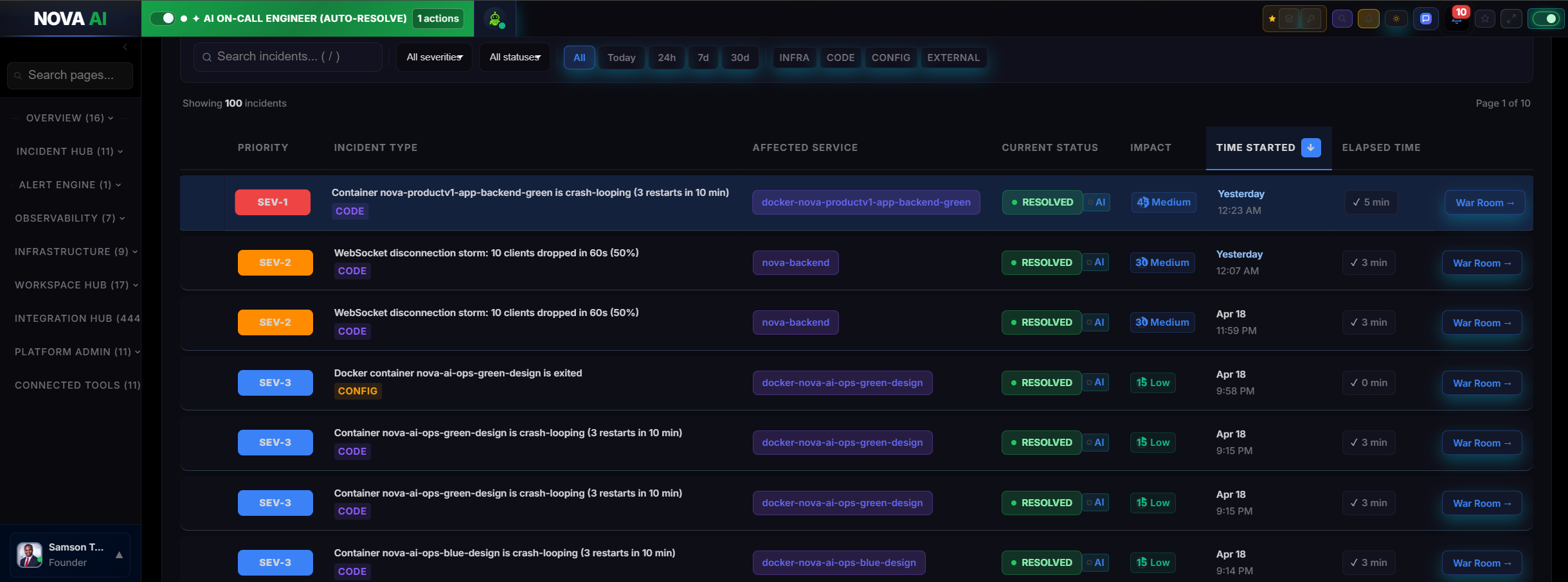Open the All severities dropdown
This screenshot has width=1568, height=582.
click(x=434, y=57)
